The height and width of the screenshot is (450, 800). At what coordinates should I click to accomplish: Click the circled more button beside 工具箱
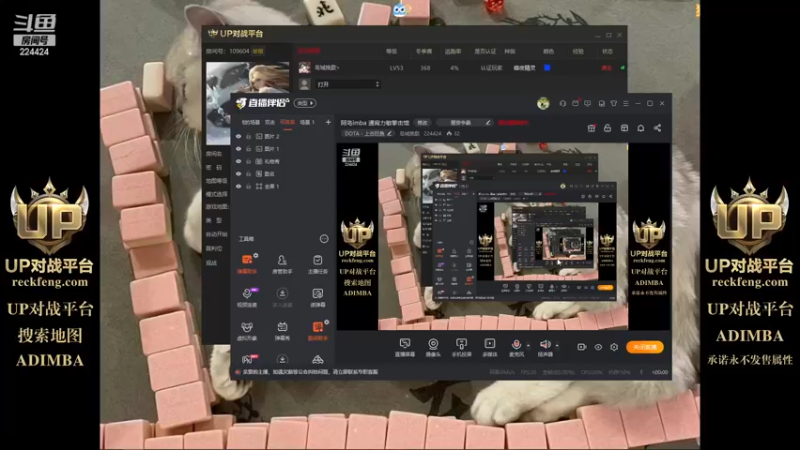point(324,239)
